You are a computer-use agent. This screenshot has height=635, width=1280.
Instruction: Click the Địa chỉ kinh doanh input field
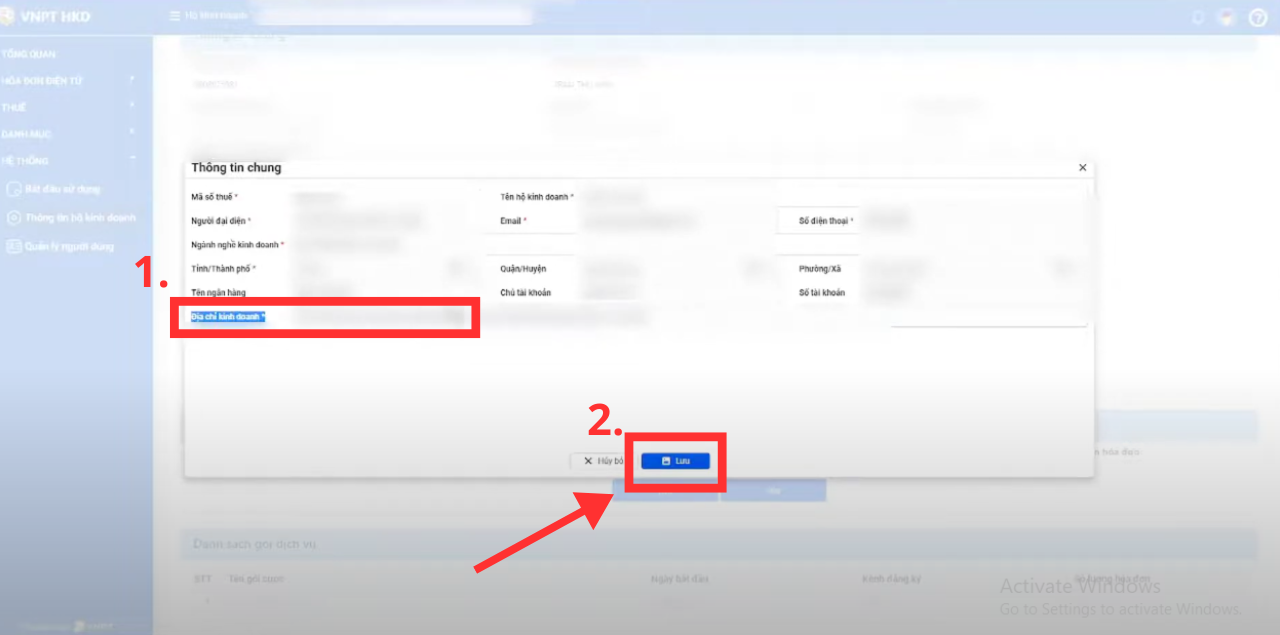click(370, 317)
